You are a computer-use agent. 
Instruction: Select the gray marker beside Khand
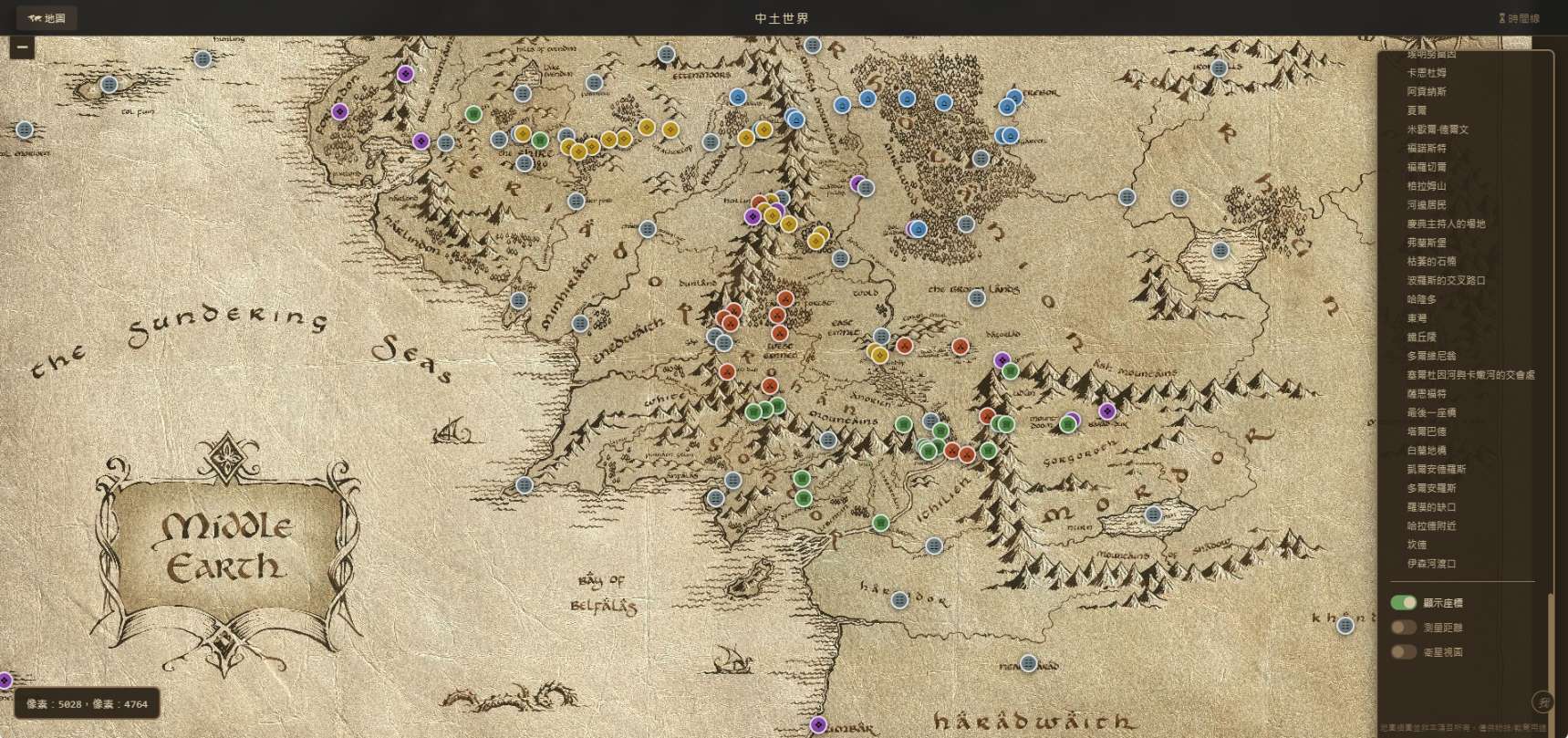tap(1345, 626)
